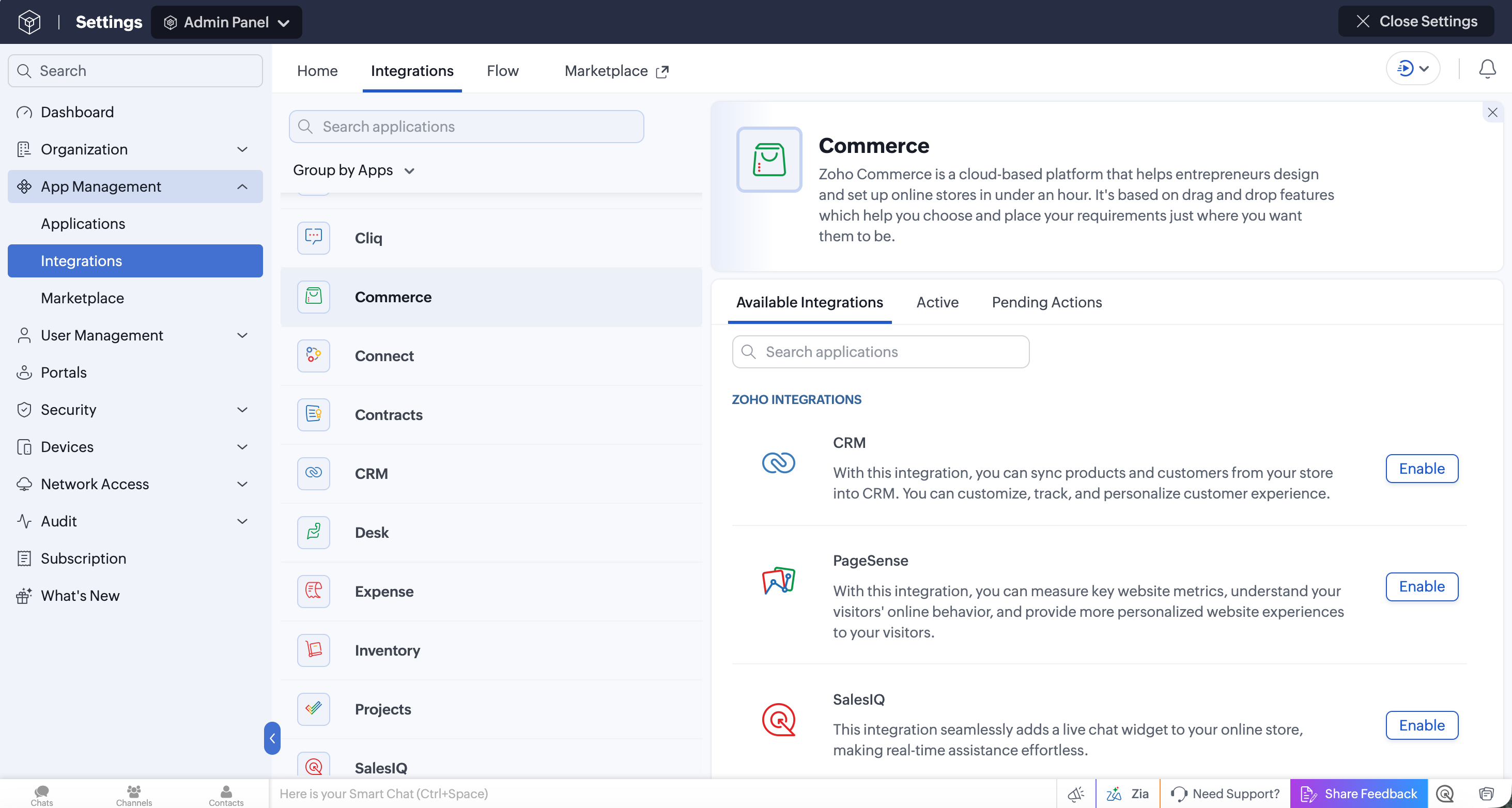Open the quick actions dropdown beside the bell

pyautogui.click(x=1412, y=69)
